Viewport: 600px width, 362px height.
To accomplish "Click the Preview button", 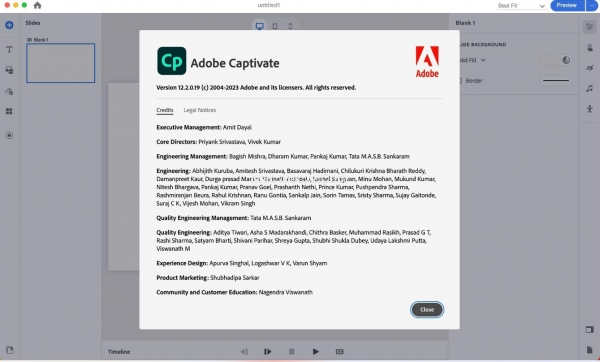I will (x=567, y=5).
